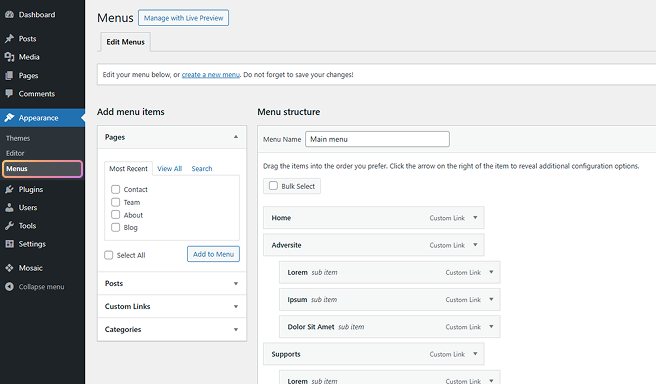656x384 pixels.
Task: Select the Supports menu item bar
Action: pos(374,354)
